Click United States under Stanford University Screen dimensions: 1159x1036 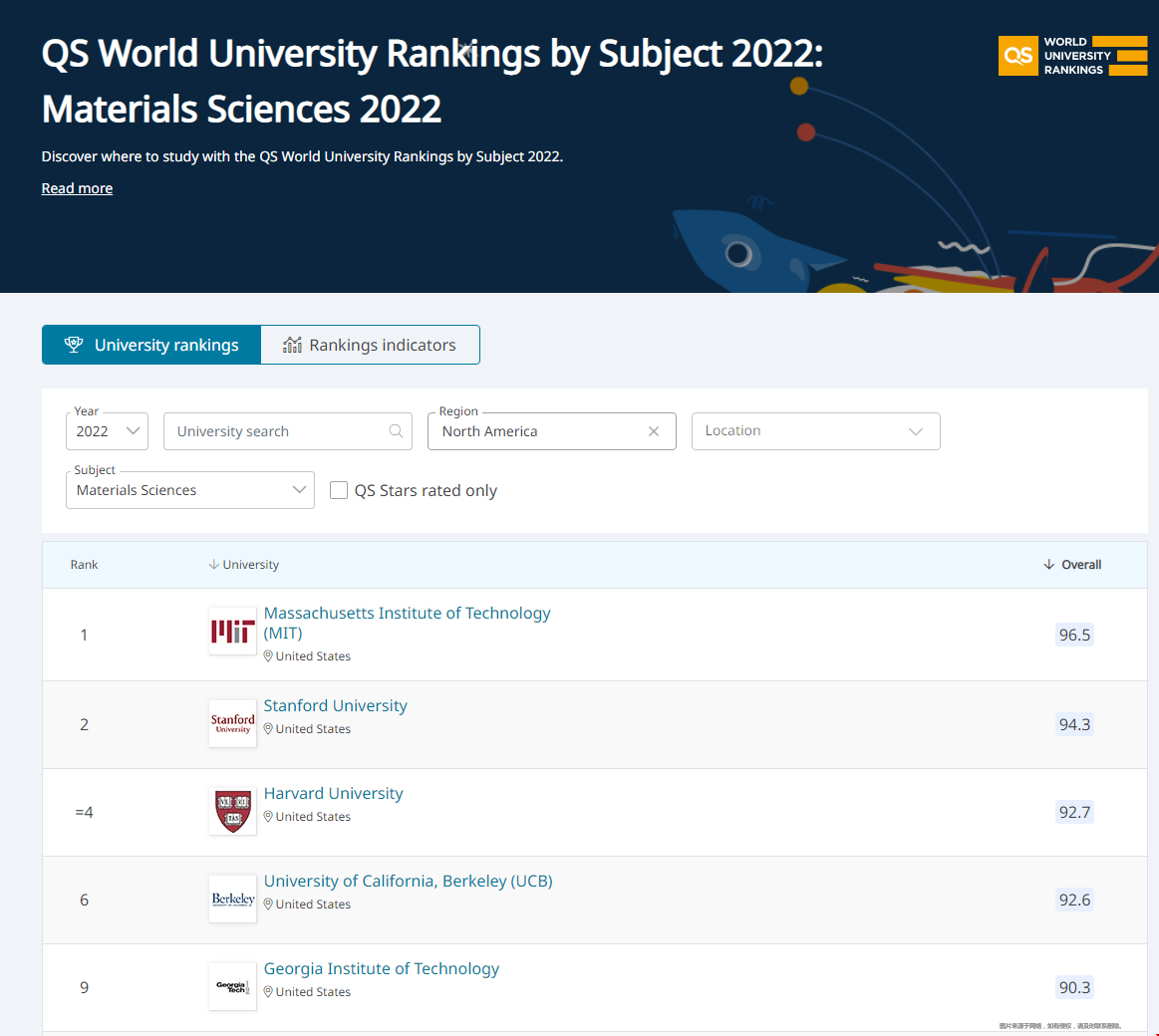(313, 728)
